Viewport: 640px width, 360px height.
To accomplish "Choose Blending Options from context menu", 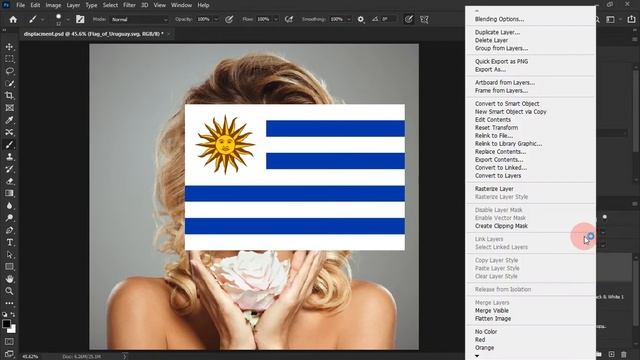I will point(499,19).
